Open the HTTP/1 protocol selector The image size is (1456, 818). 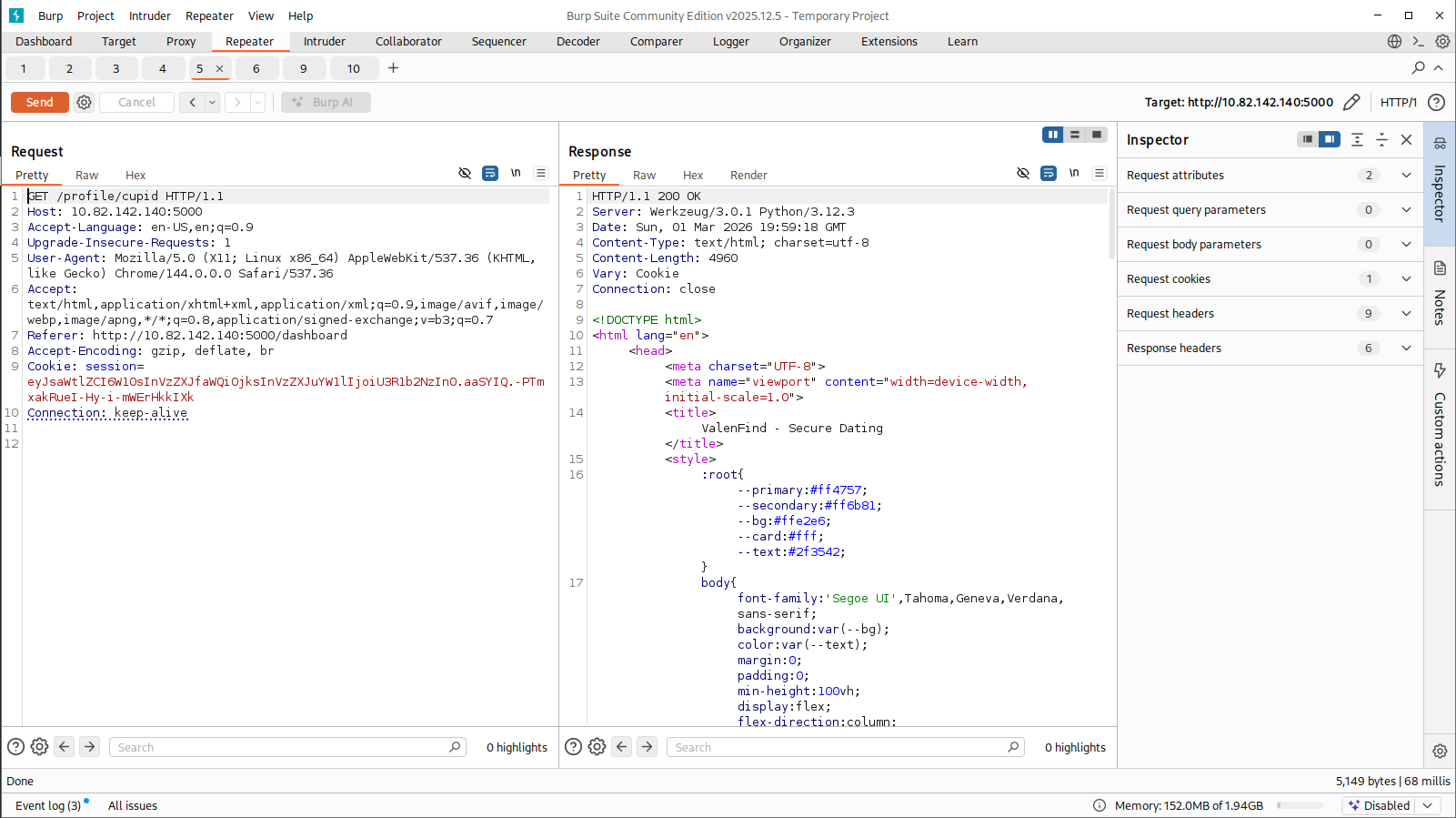tap(1398, 102)
